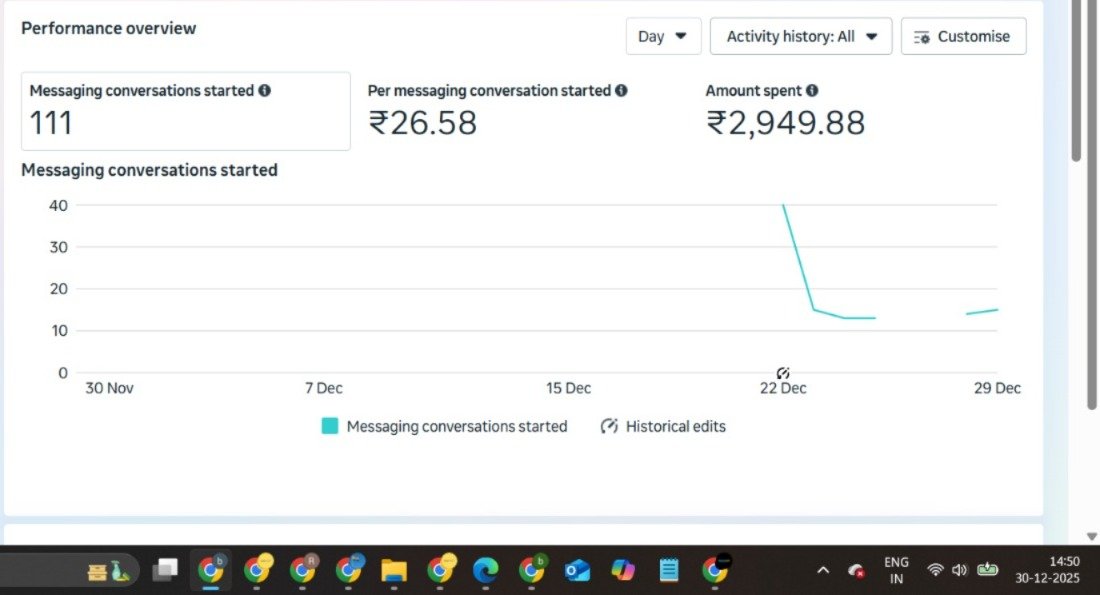The width and height of the screenshot is (1100, 595).
Task: Toggle Messaging conversations started legend swatch
Action: tap(330, 426)
